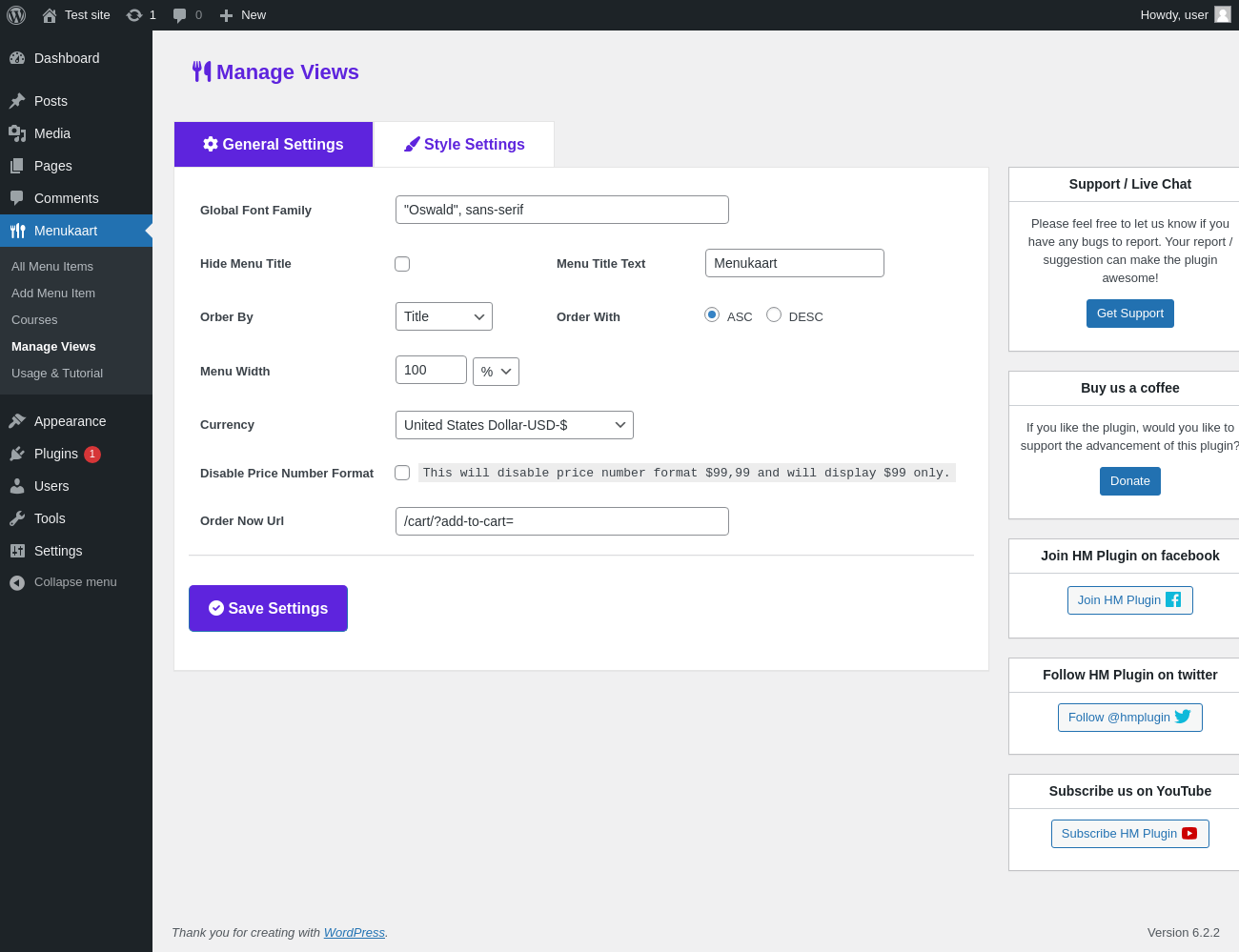Click the Save Settings button
1239x952 pixels.
[268, 608]
